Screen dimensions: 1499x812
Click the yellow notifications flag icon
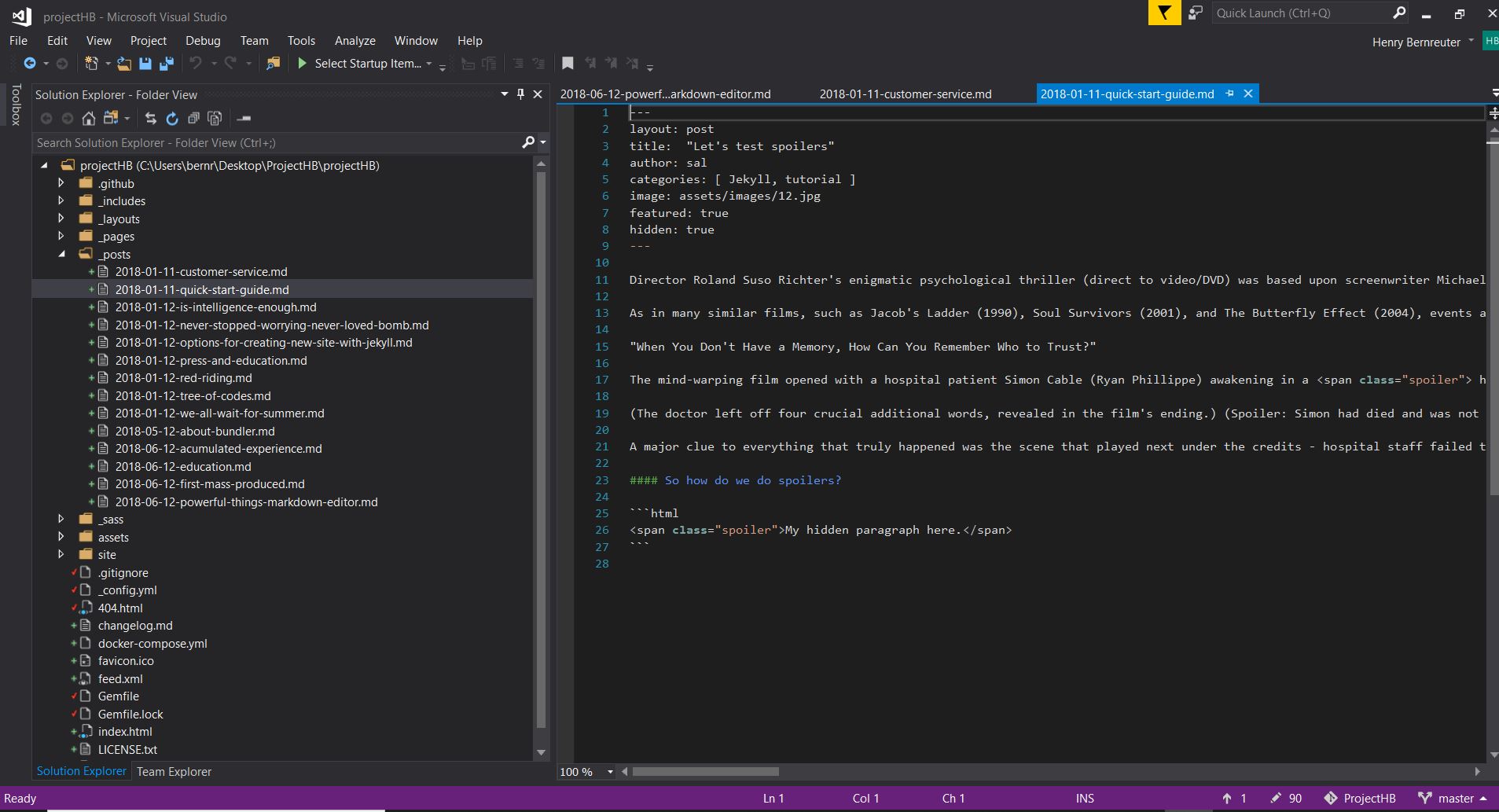[1164, 13]
